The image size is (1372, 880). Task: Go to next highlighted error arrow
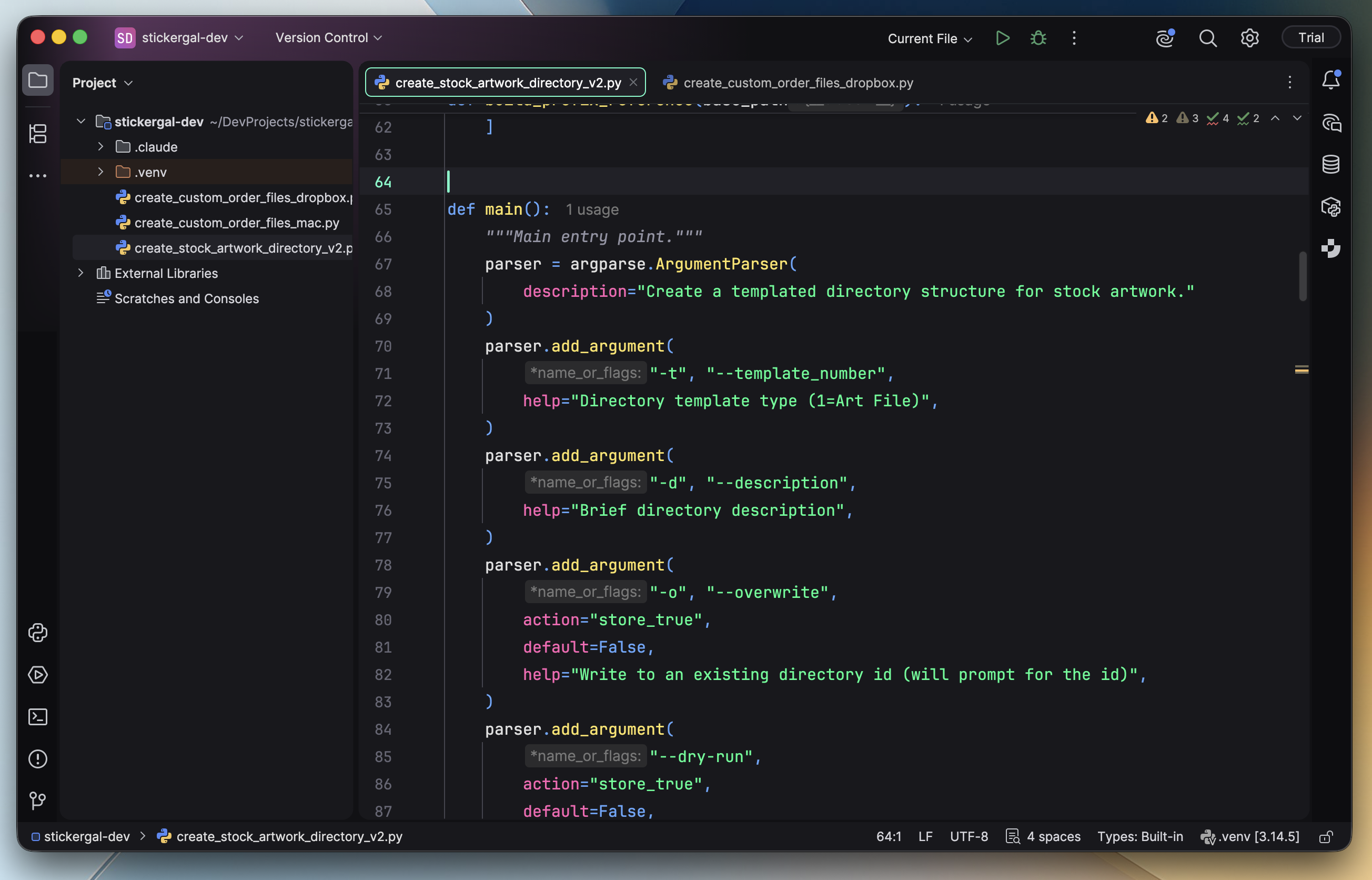pos(1297,118)
